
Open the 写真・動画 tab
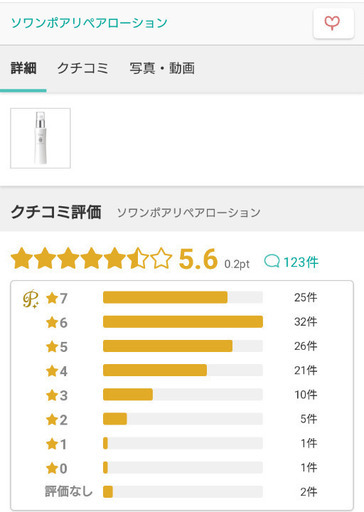click(x=162, y=68)
